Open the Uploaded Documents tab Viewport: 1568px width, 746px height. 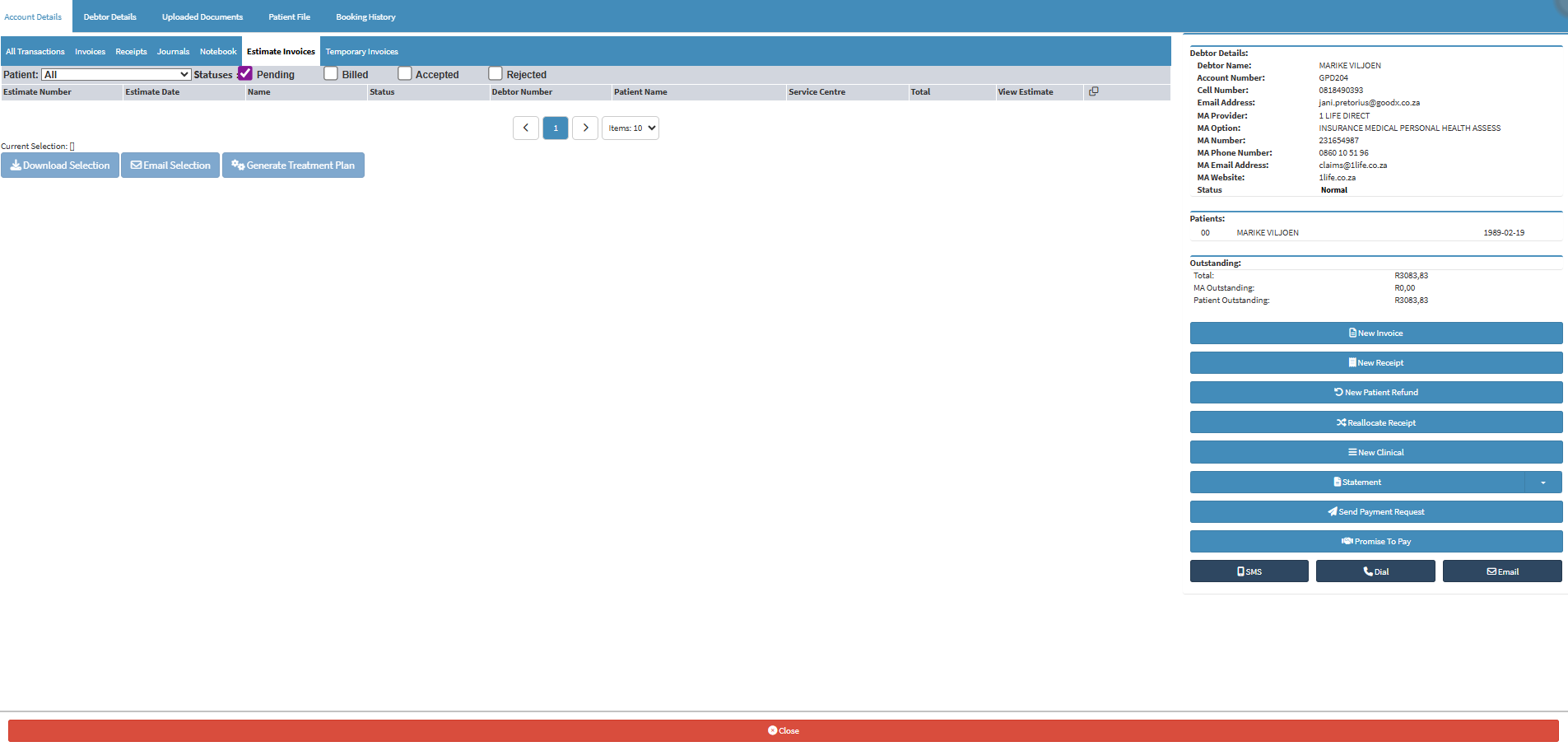pos(202,16)
